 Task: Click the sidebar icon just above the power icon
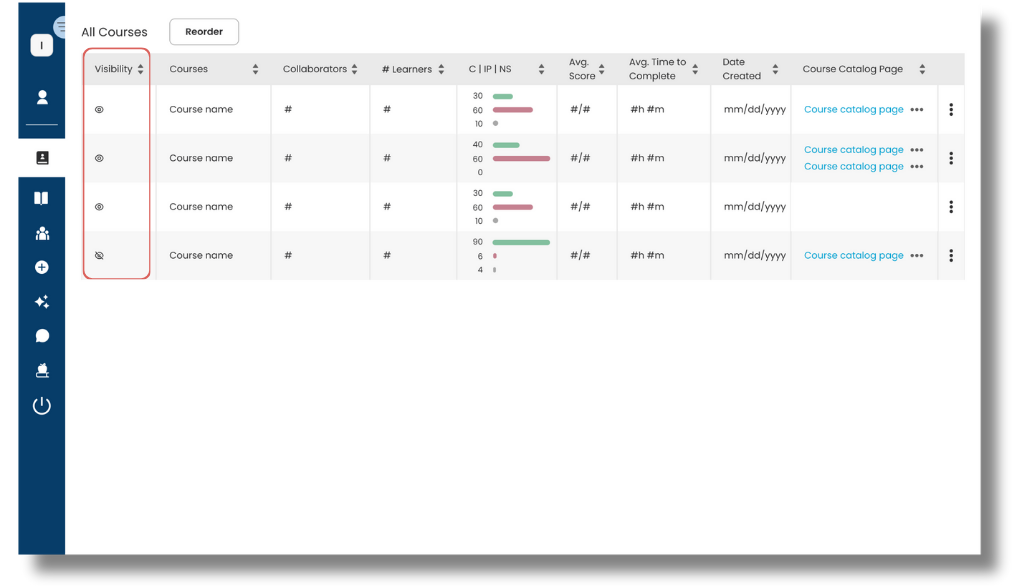42,370
